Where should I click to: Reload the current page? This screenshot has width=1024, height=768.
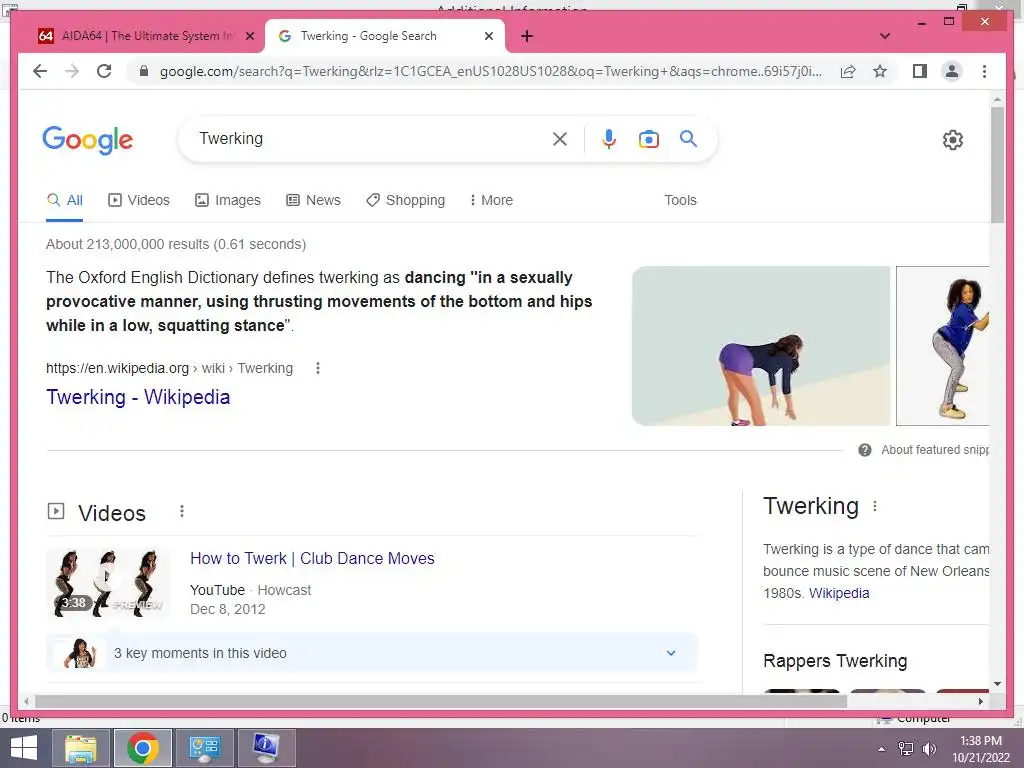[x=104, y=71]
